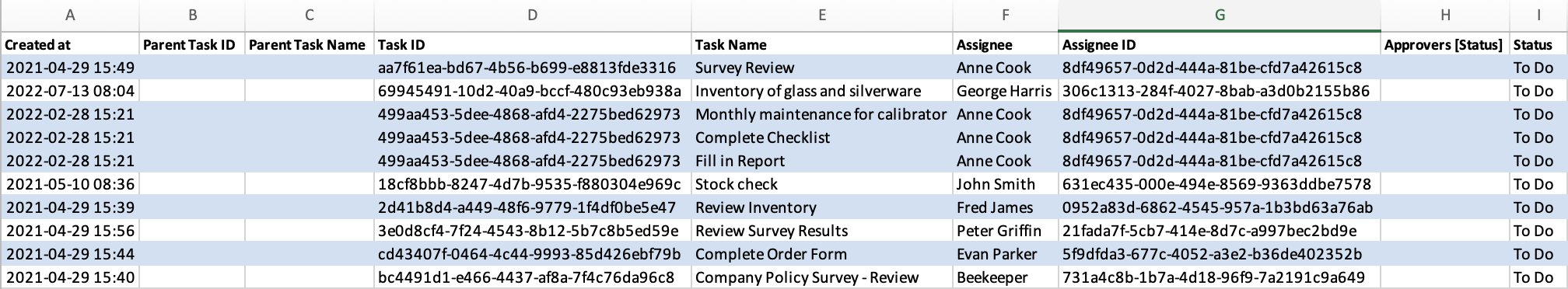Click 'Inventory of glass and silverware' cell
1568x289 pixels.
(822, 91)
